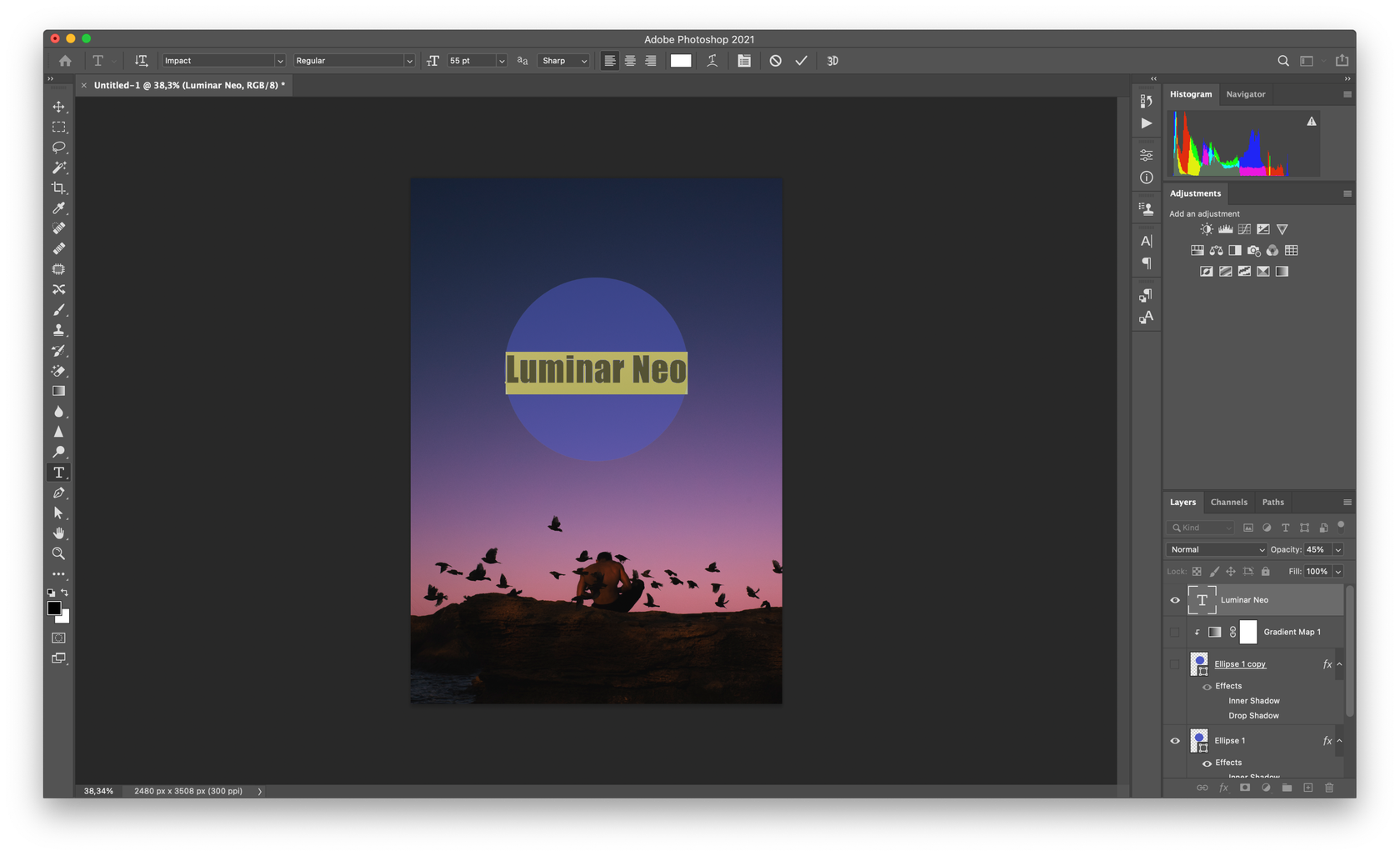The image size is (1400, 856).
Task: Click Inner Shadow effect of Ellipse 1 copy
Action: (1253, 701)
